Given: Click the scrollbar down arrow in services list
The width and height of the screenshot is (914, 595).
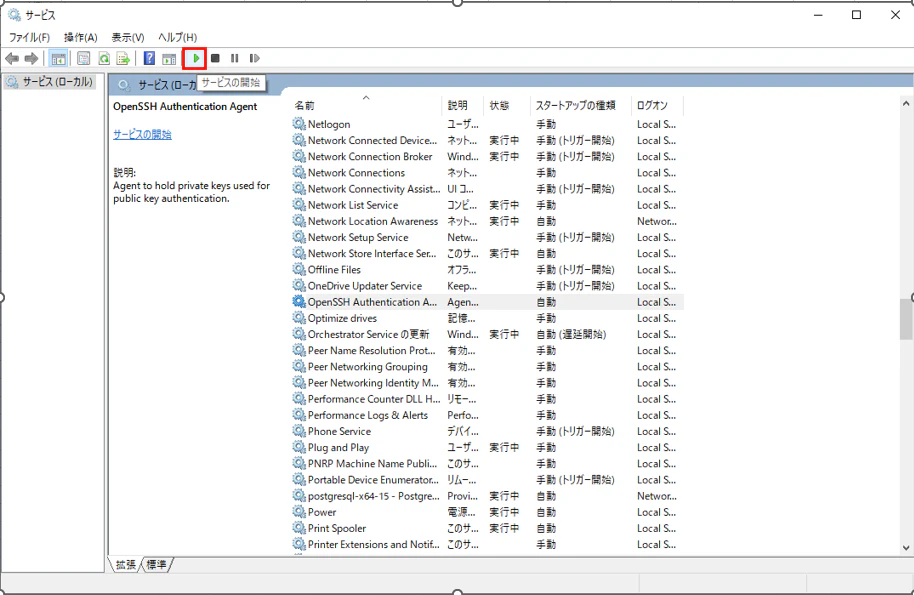Looking at the screenshot, I should tap(906, 547).
